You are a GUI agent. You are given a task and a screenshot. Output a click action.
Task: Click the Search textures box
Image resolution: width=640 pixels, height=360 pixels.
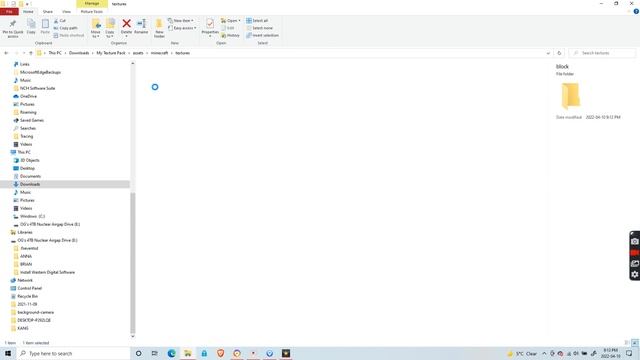602,53
